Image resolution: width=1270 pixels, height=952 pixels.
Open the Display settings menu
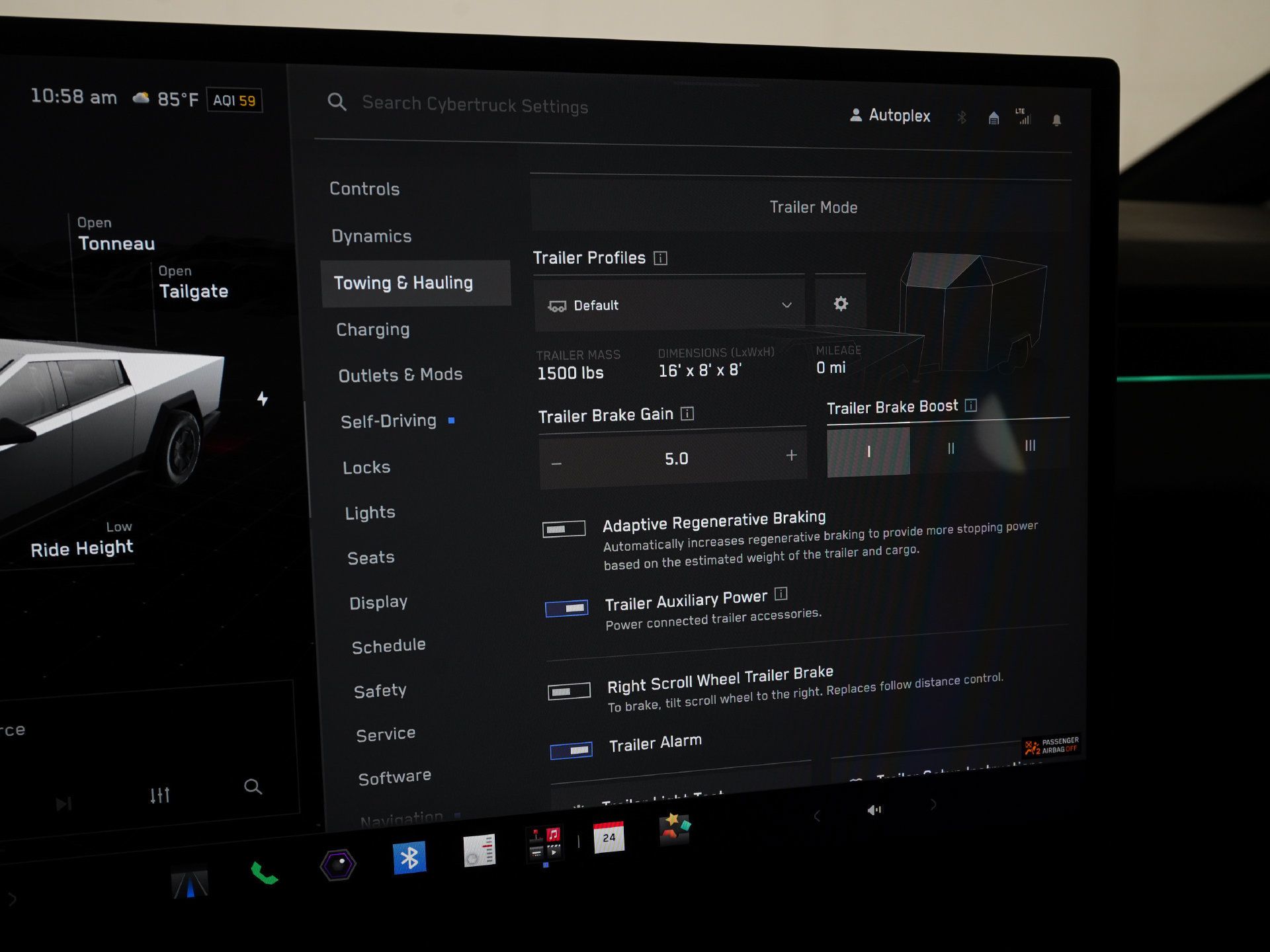pos(378,602)
